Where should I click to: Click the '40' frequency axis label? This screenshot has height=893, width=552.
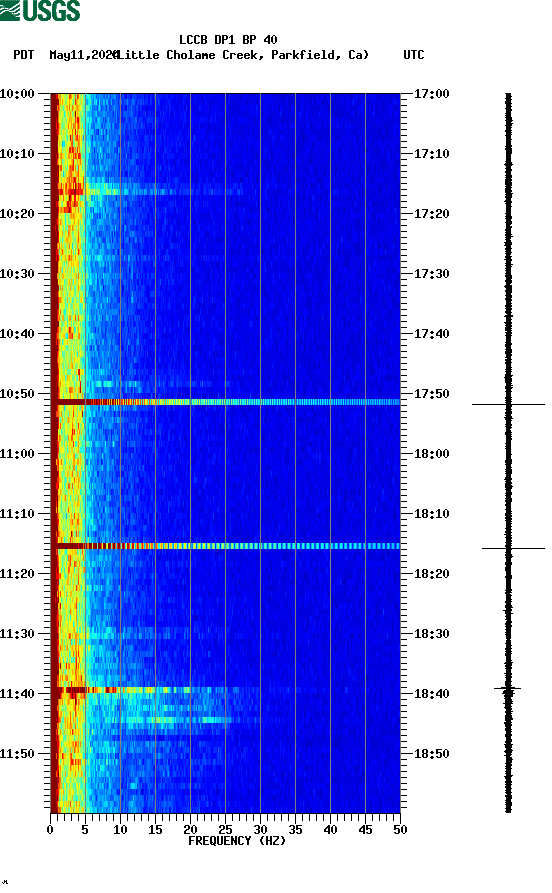330,830
